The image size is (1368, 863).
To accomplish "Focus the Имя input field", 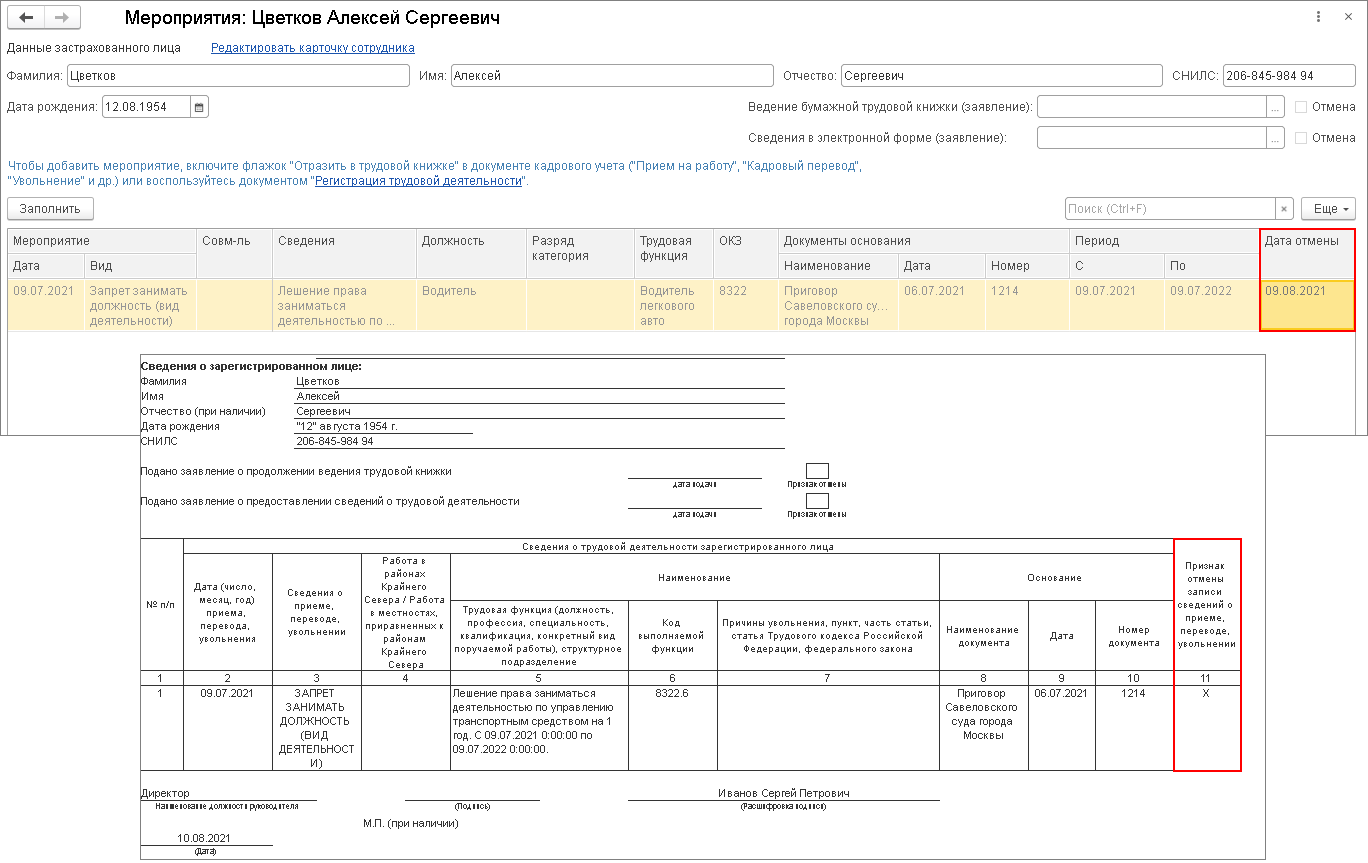I will [x=612, y=76].
